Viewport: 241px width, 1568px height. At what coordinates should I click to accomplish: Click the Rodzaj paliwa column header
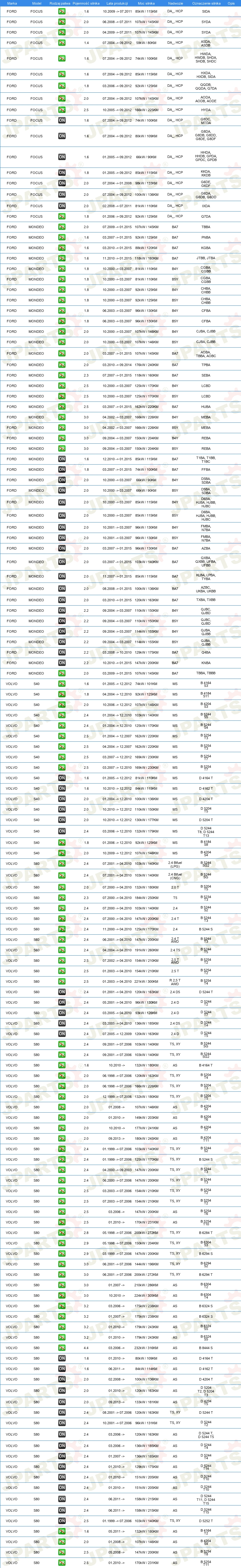(60, 3)
